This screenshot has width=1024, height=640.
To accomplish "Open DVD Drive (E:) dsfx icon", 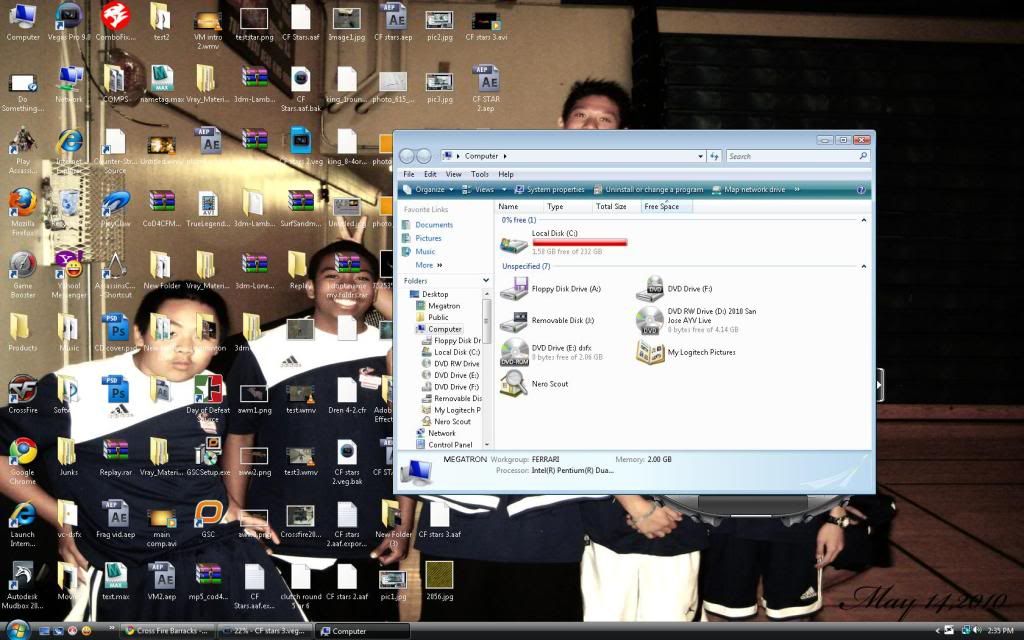I will (x=514, y=351).
